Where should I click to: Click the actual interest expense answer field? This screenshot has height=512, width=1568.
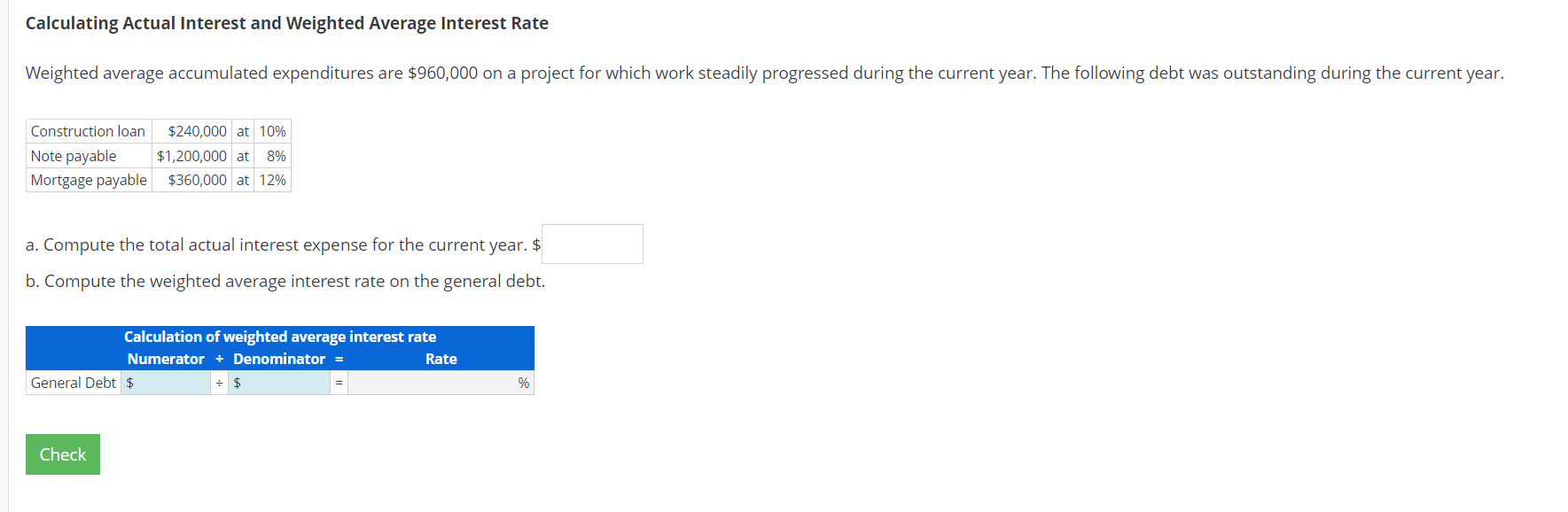pyautogui.click(x=591, y=244)
